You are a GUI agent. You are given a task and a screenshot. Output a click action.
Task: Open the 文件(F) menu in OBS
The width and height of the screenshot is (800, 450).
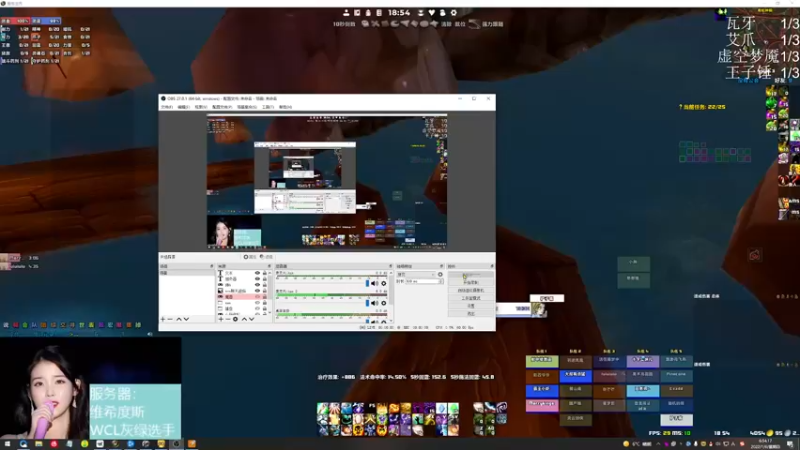(x=167, y=107)
